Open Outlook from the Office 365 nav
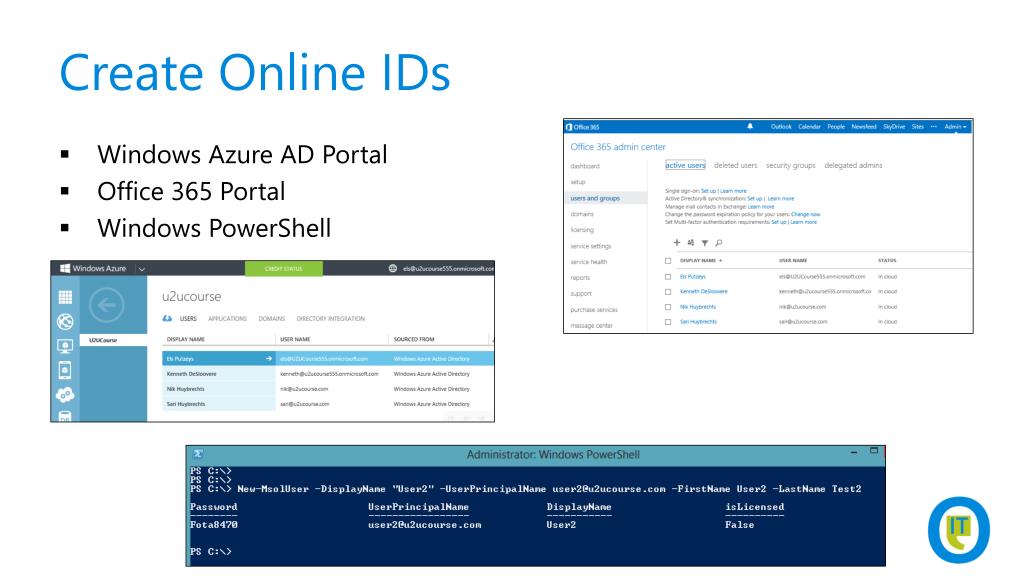Screen dimensions: 1024x576 [781, 127]
